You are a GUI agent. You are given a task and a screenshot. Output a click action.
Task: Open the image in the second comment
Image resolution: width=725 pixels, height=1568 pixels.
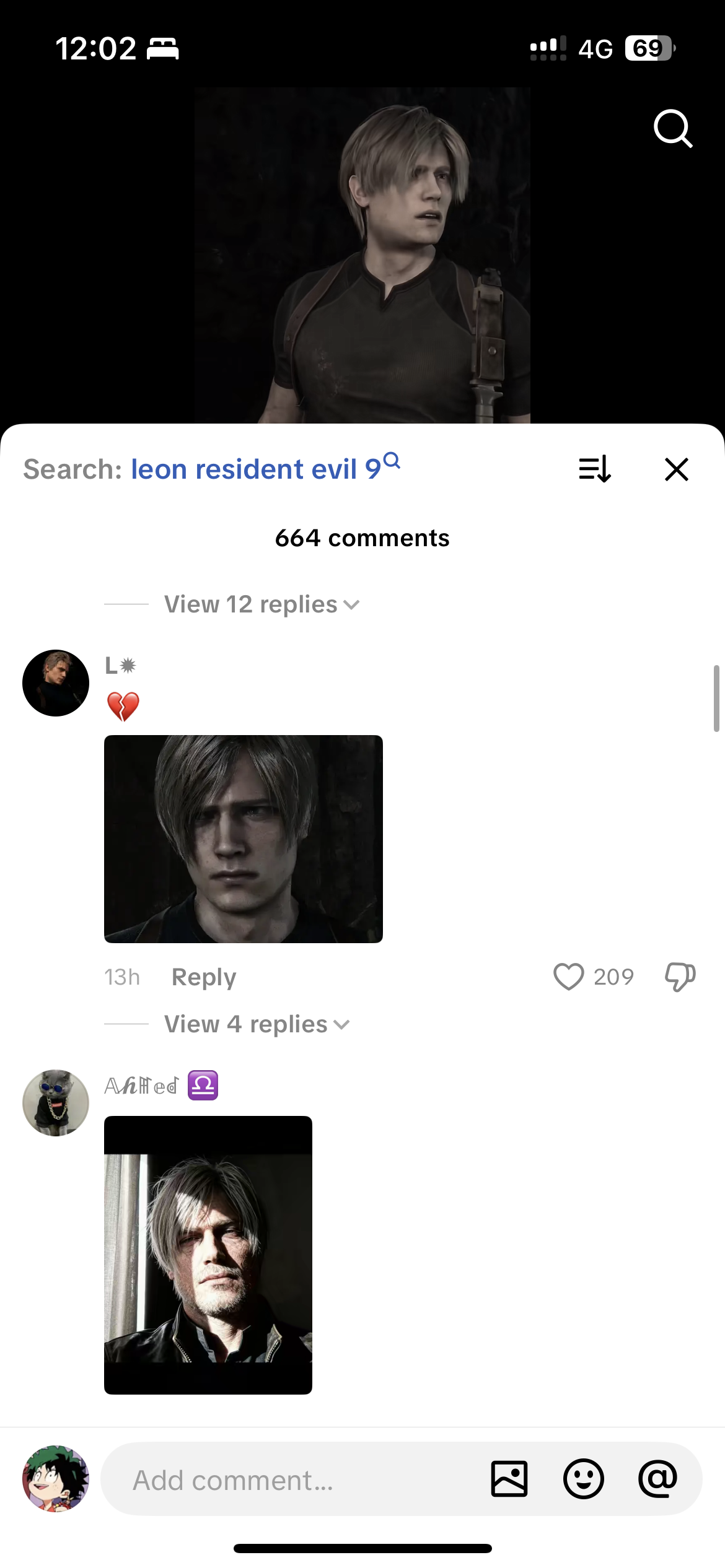(208, 1255)
